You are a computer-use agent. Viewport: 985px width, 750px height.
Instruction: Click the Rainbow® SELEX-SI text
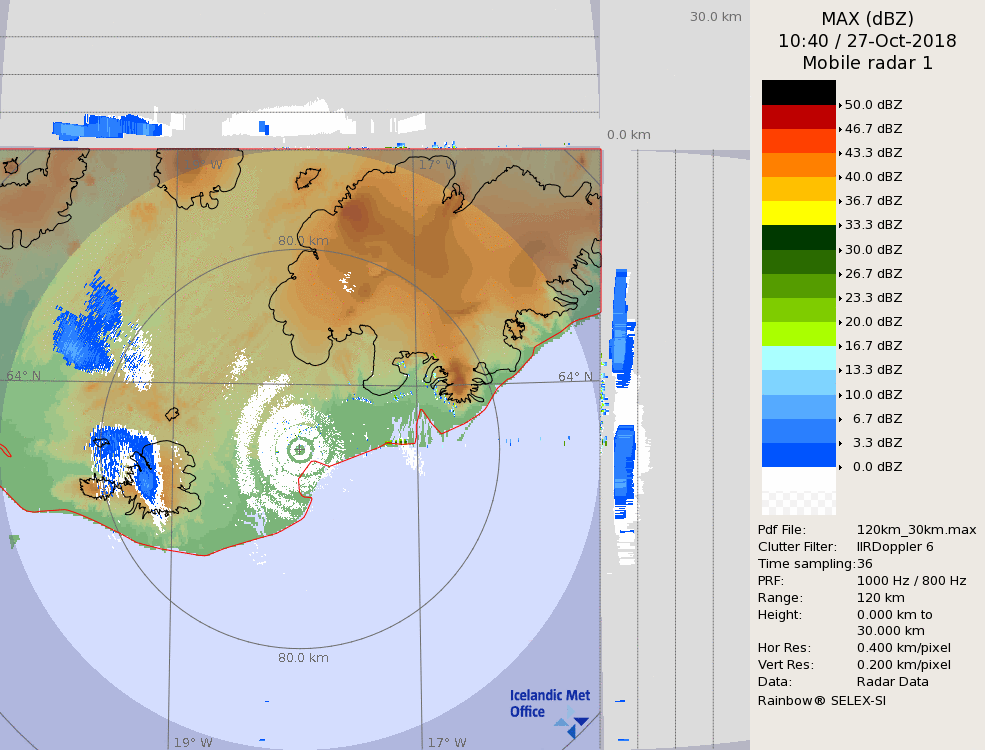821,700
